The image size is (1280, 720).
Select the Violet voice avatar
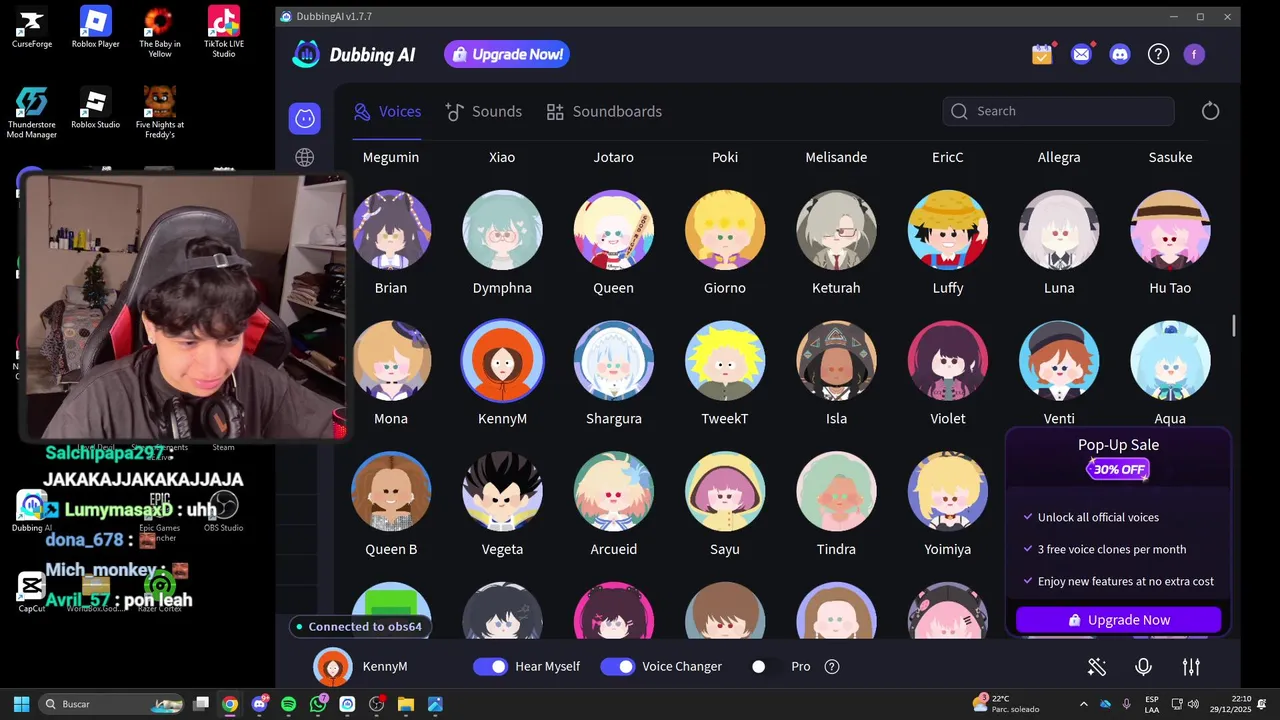coord(948,361)
